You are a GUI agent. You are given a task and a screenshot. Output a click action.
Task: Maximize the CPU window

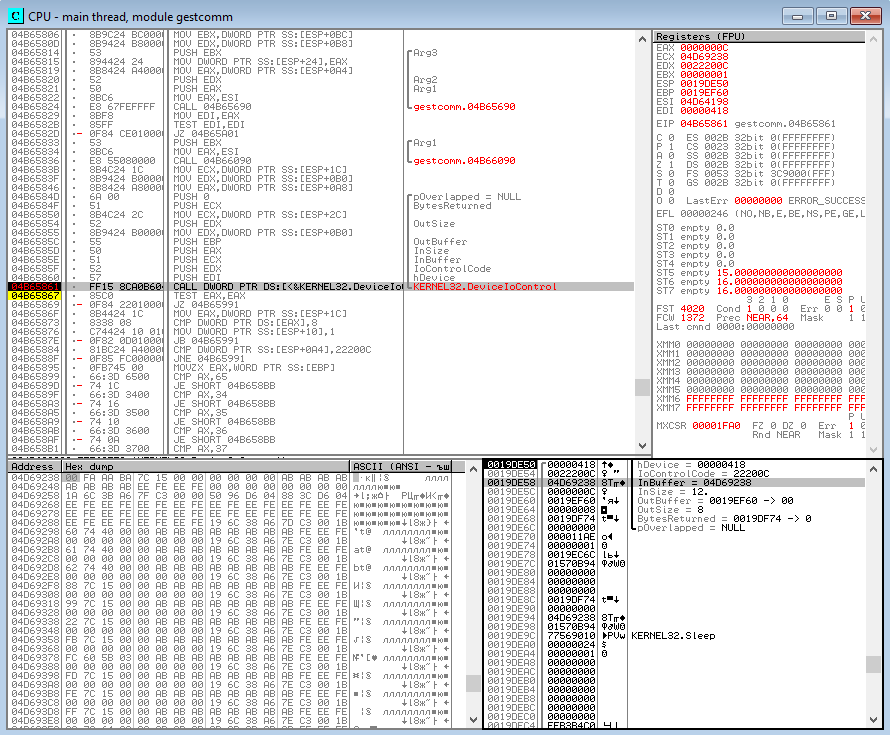(x=831, y=16)
